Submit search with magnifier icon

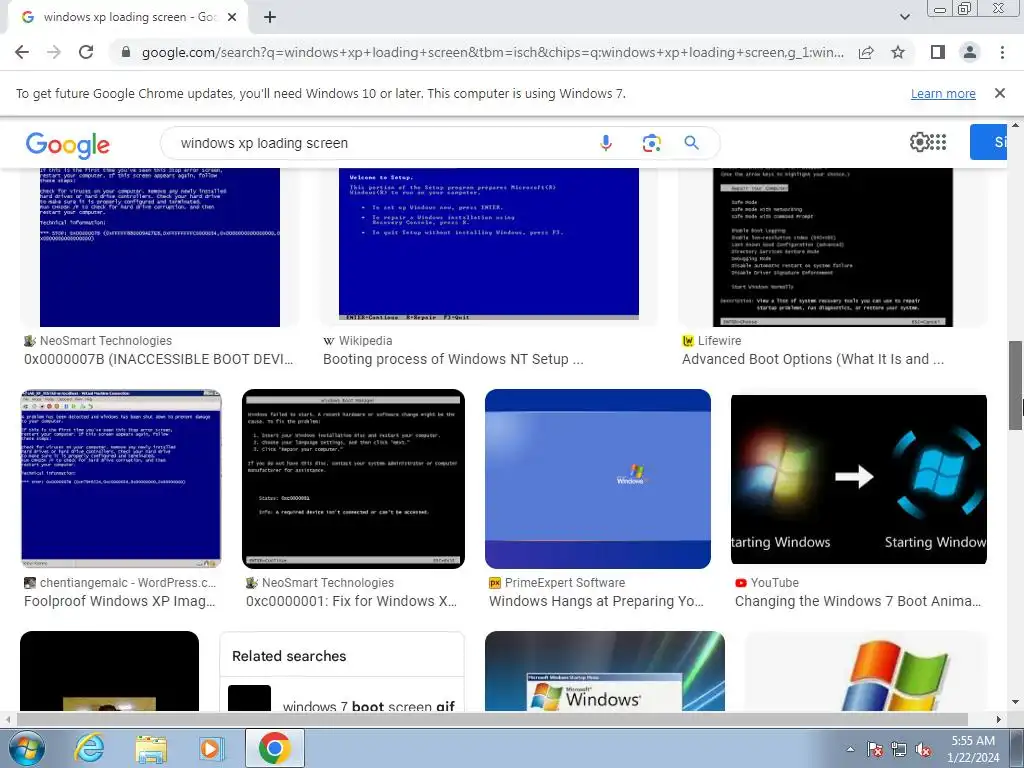[x=692, y=143]
